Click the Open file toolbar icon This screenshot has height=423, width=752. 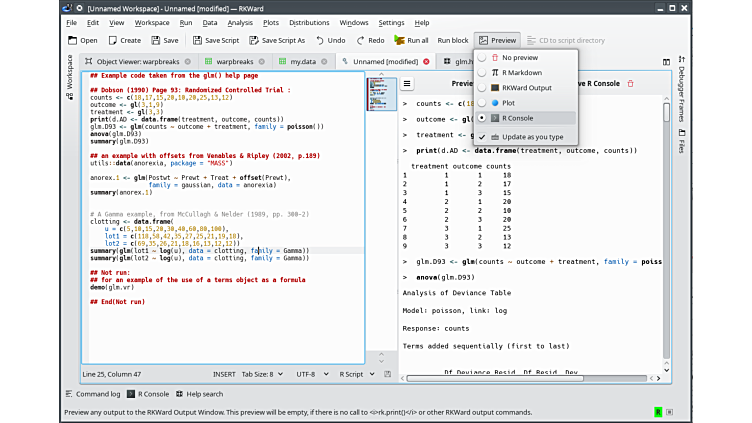(83, 40)
